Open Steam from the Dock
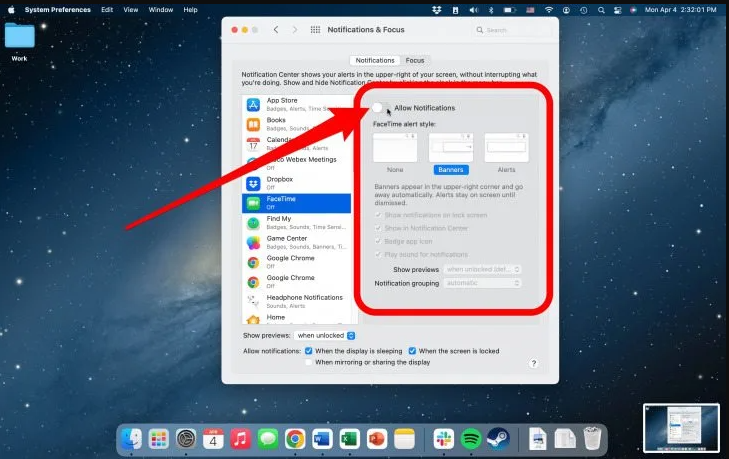The image size is (729, 459). (x=498, y=439)
